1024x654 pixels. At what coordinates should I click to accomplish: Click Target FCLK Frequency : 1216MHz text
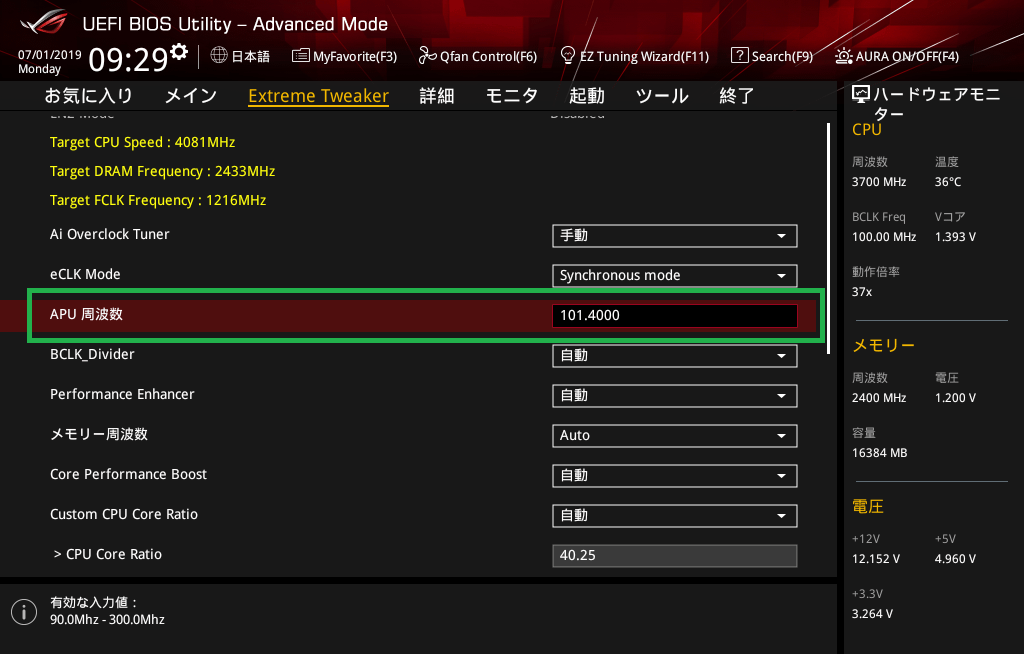point(158,200)
